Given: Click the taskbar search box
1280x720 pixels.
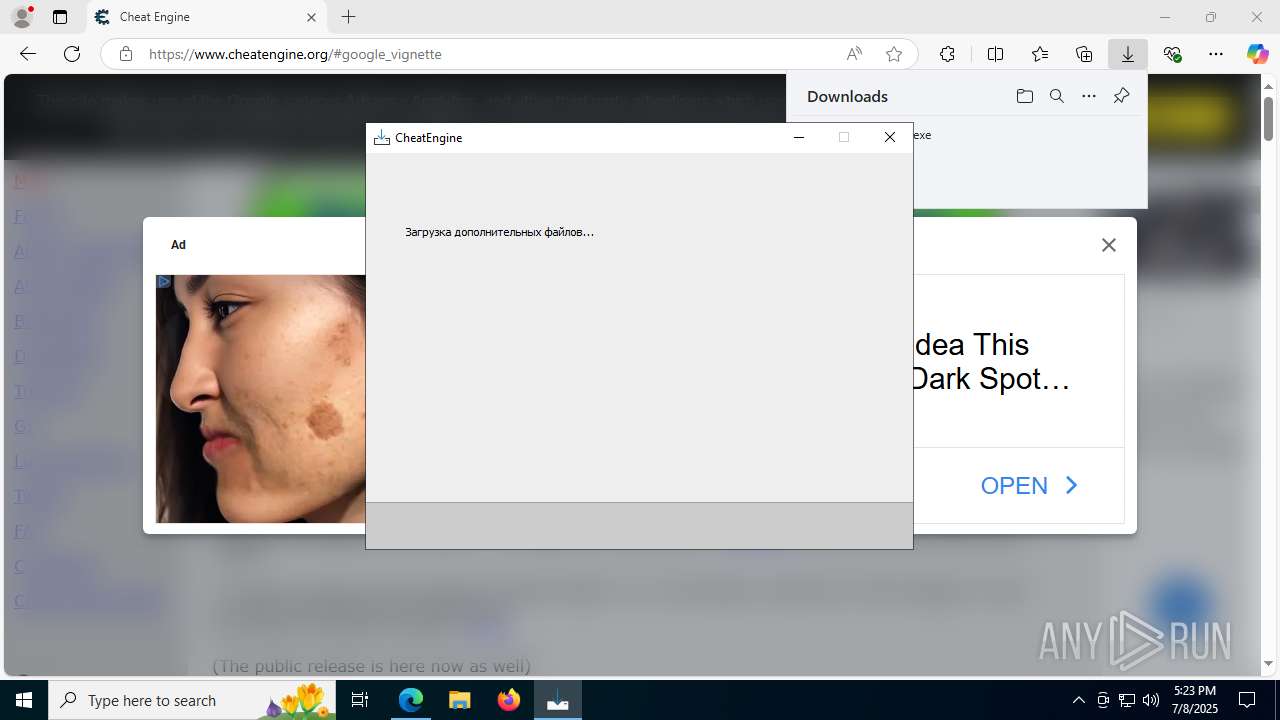Looking at the screenshot, I should (x=190, y=700).
